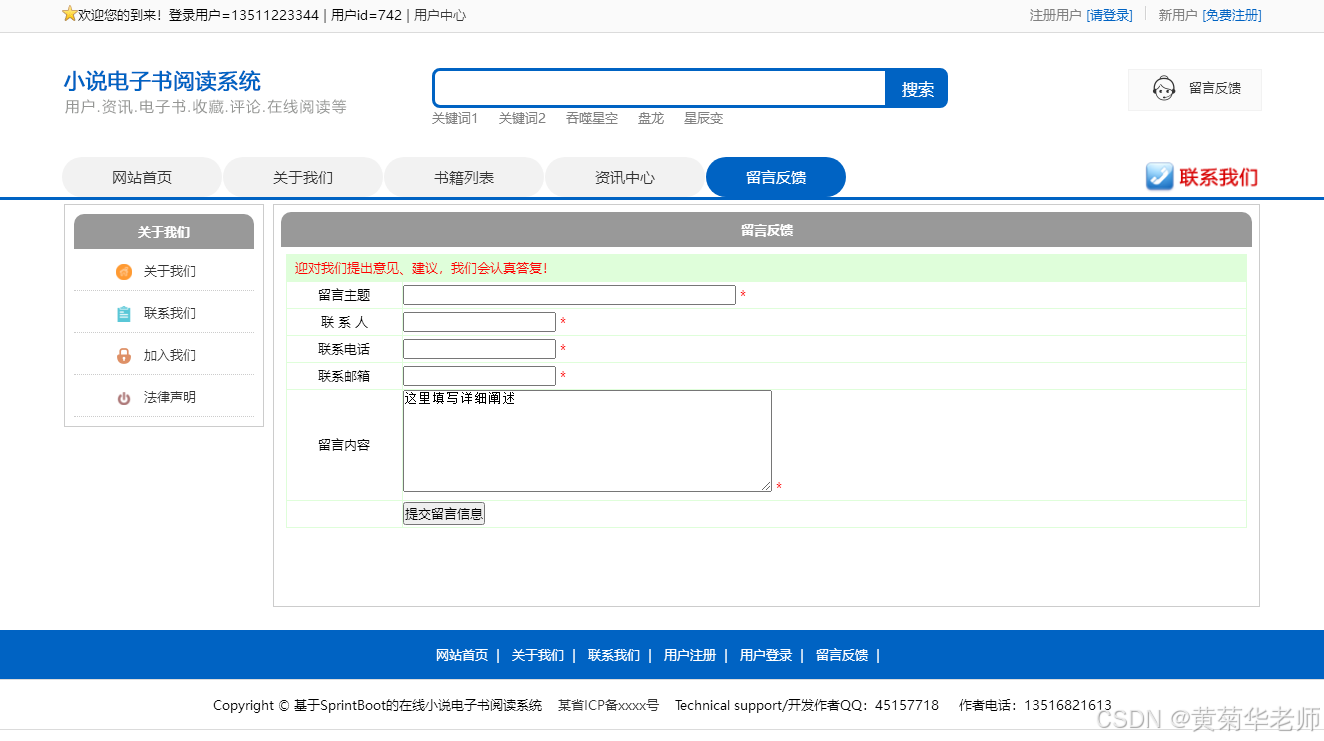Submit the form with 提交留言信息 button
This screenshot has width=1324, height=741.
point(444,514)
